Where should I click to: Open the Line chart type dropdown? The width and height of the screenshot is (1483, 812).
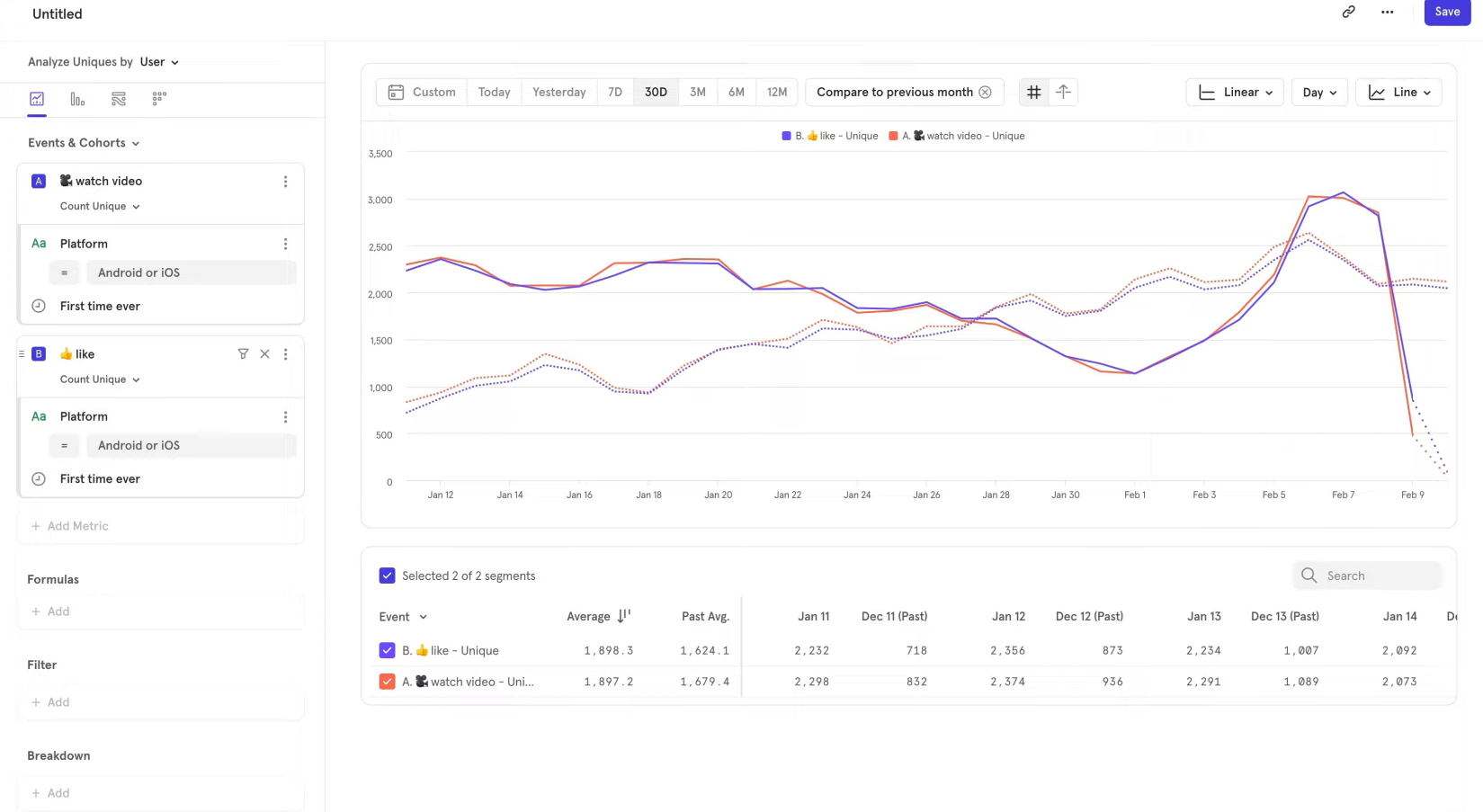pos(1398,92)
